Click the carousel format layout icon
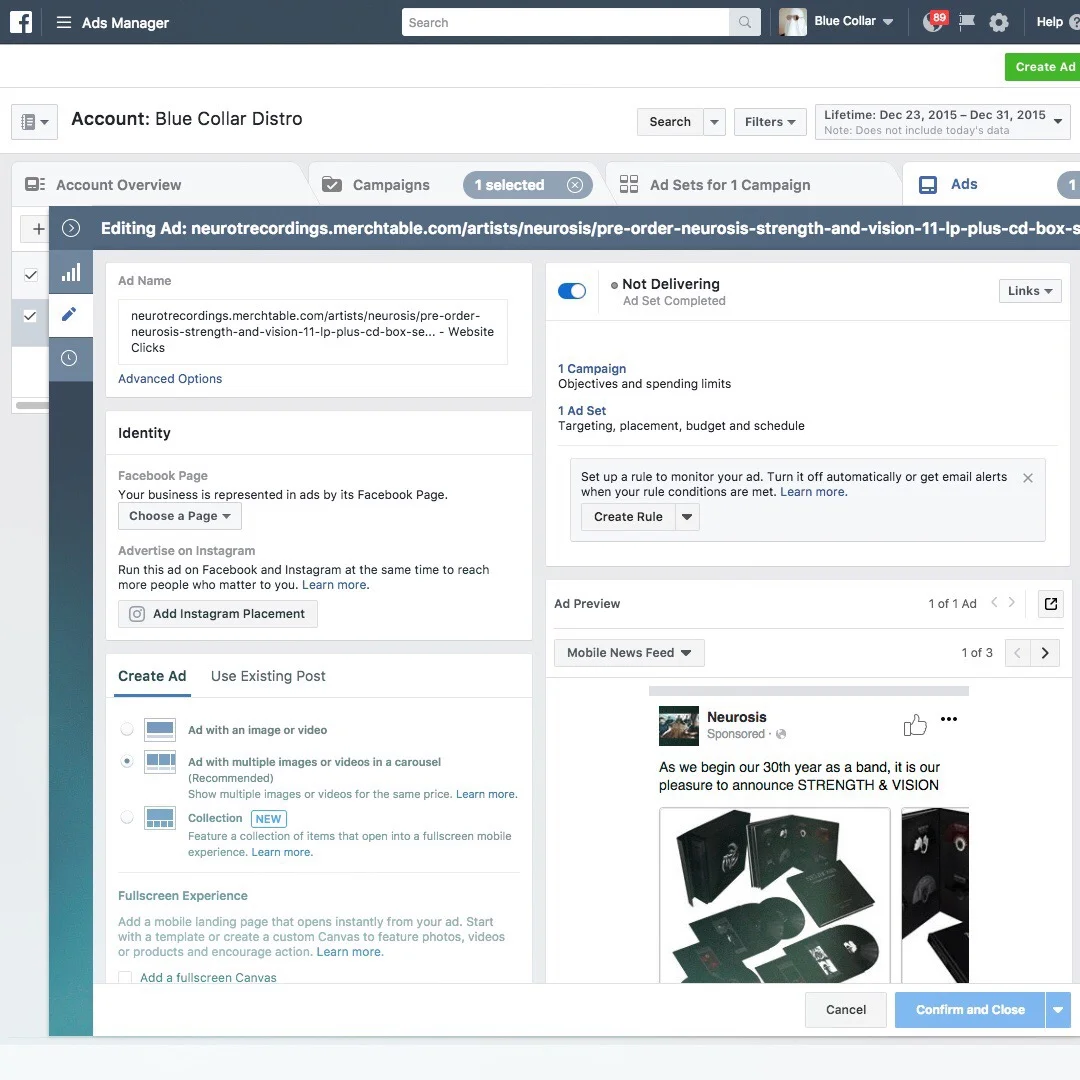 coord(160,762)
